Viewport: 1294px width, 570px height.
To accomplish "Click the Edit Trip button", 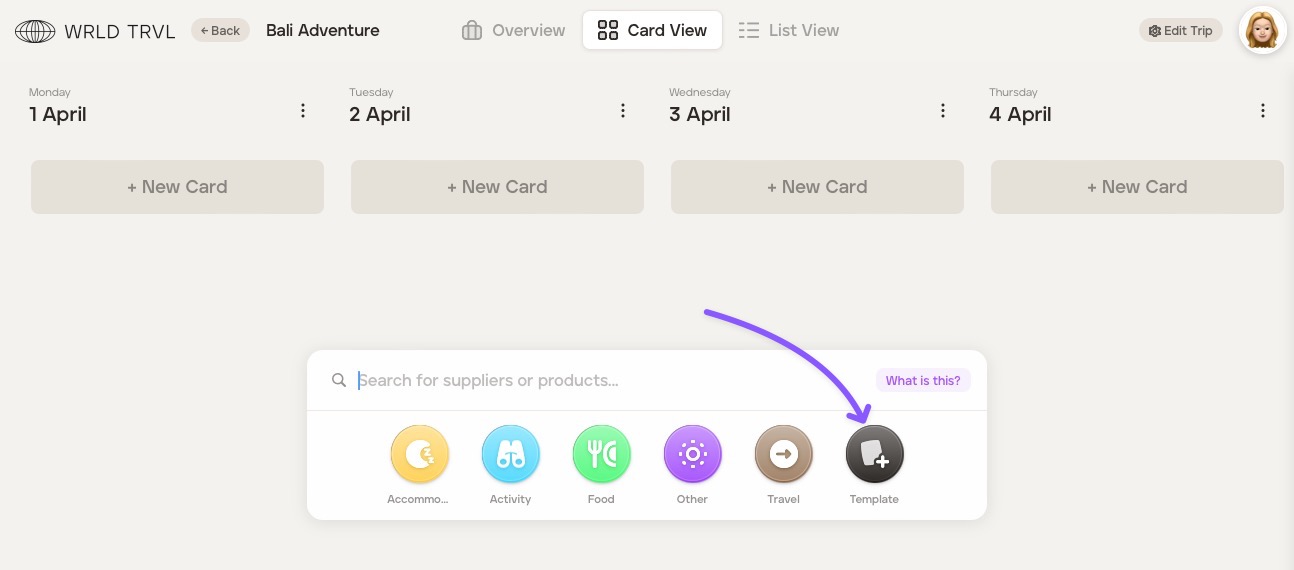I will pos(1181,31).
